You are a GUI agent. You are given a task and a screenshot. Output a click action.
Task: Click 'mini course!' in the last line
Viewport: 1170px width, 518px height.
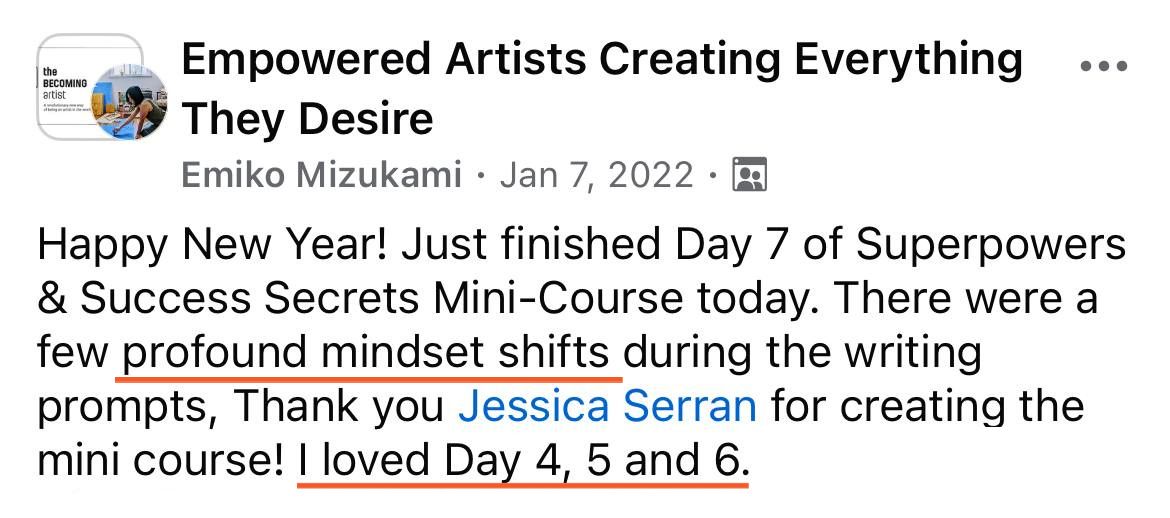160,460
